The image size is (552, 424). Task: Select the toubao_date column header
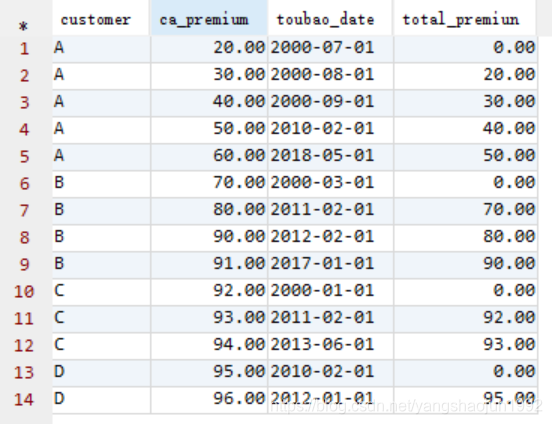330,18
